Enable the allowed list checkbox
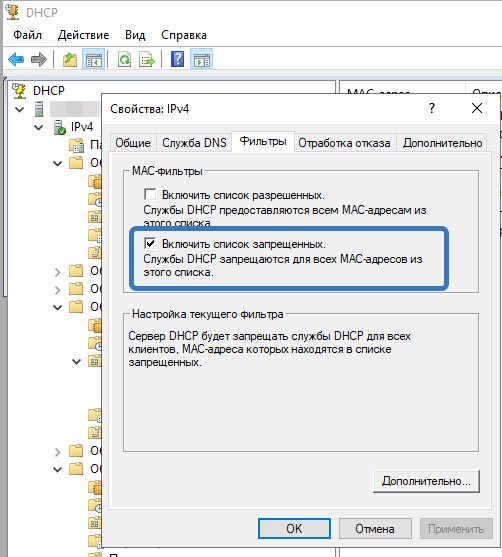This screenshot has width=502, height=557. (x=150, y=195)
